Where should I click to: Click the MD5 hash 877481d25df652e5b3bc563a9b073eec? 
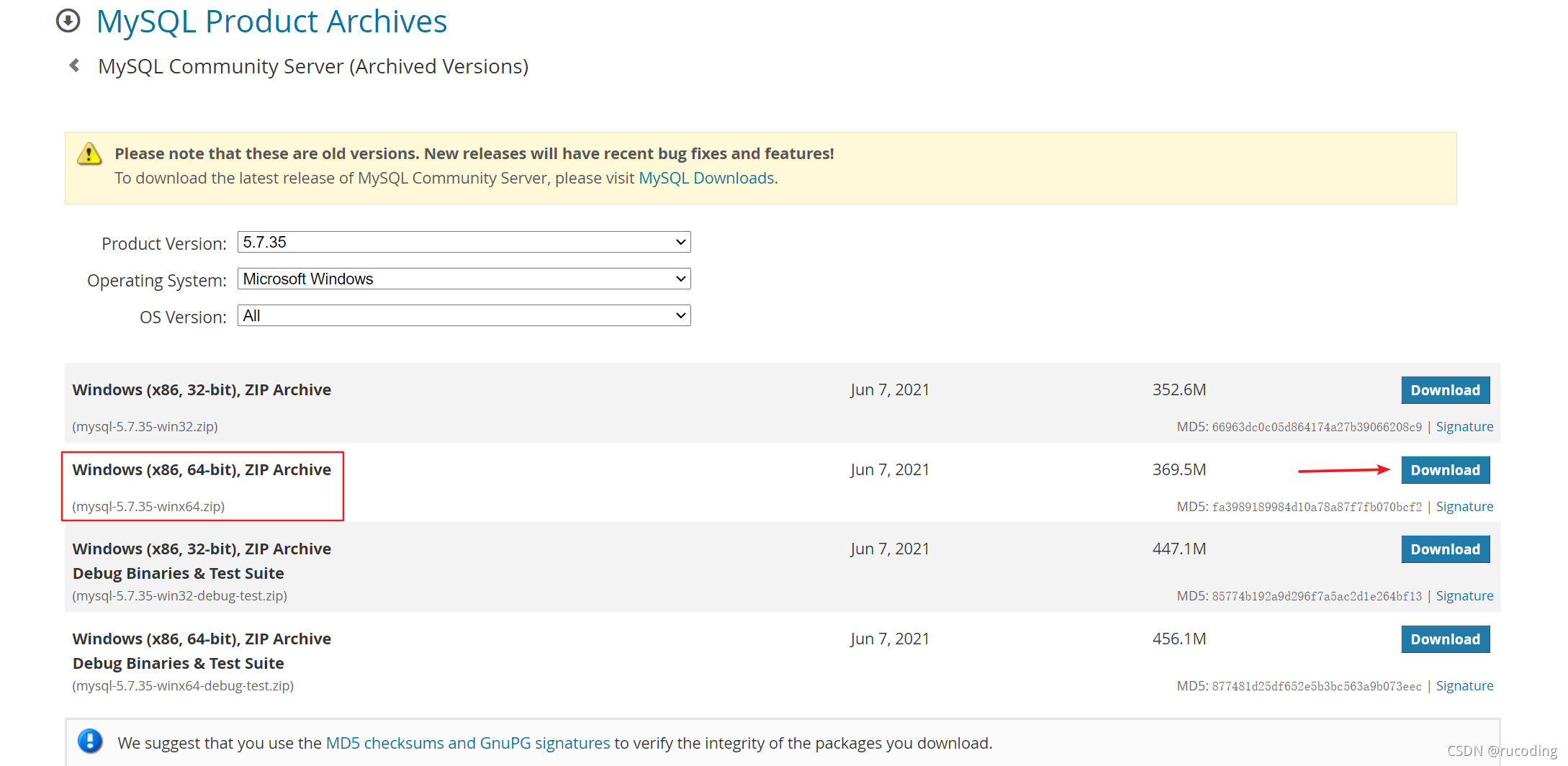(x=1317, y=686)
